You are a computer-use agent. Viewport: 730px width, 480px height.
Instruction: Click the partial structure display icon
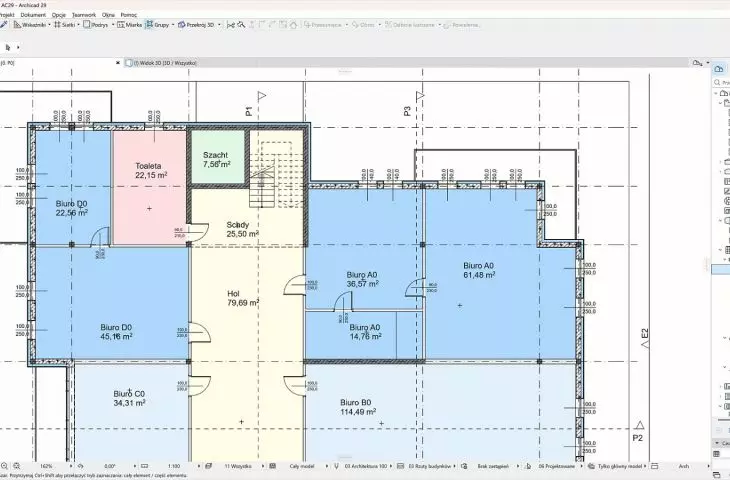273,466
